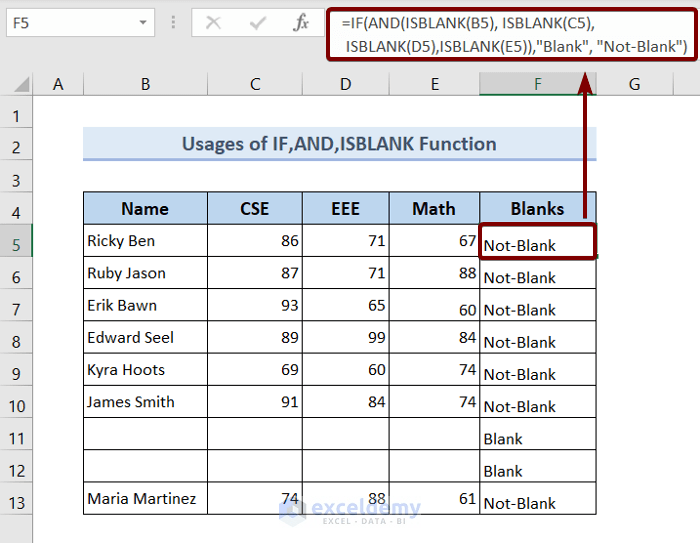Viewport: 700px width, 543px height.
Task: Click the formula bar options dots
Action: (x=173, y=22)
